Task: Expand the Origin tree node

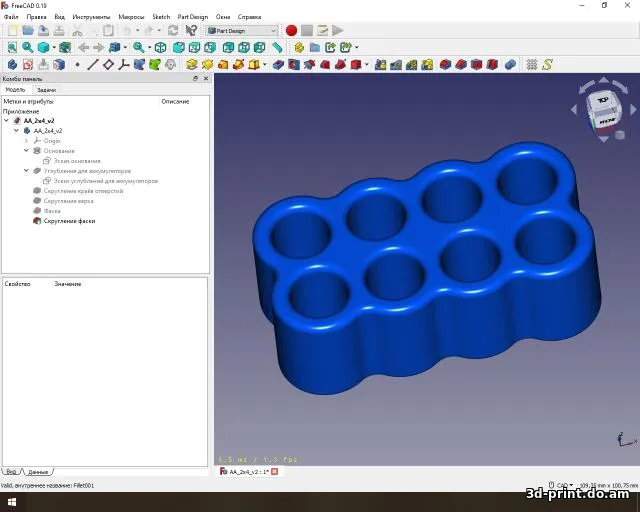Action: tap(26, 140)
